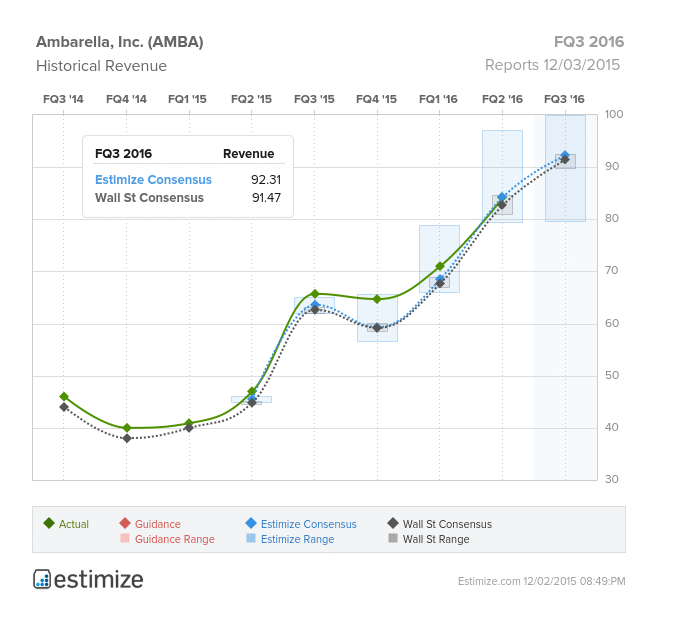Click the FQ4 '15 axis label
The width and height of the screenshot is (675, 620).
(x=376, y=99)
